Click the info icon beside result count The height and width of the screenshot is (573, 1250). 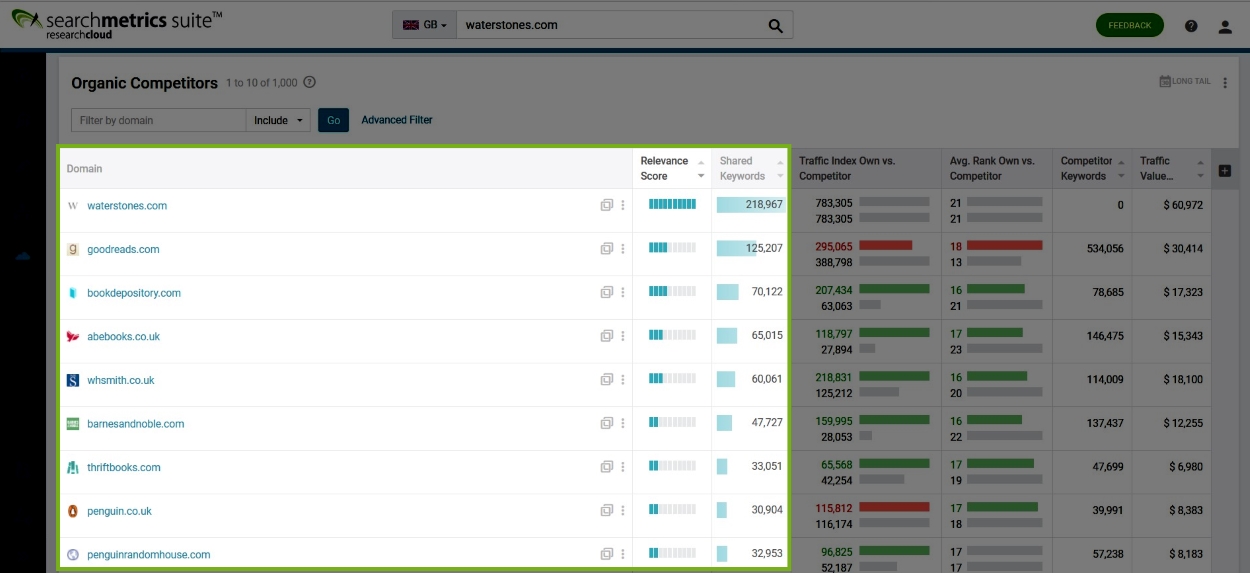click(309, 83)
